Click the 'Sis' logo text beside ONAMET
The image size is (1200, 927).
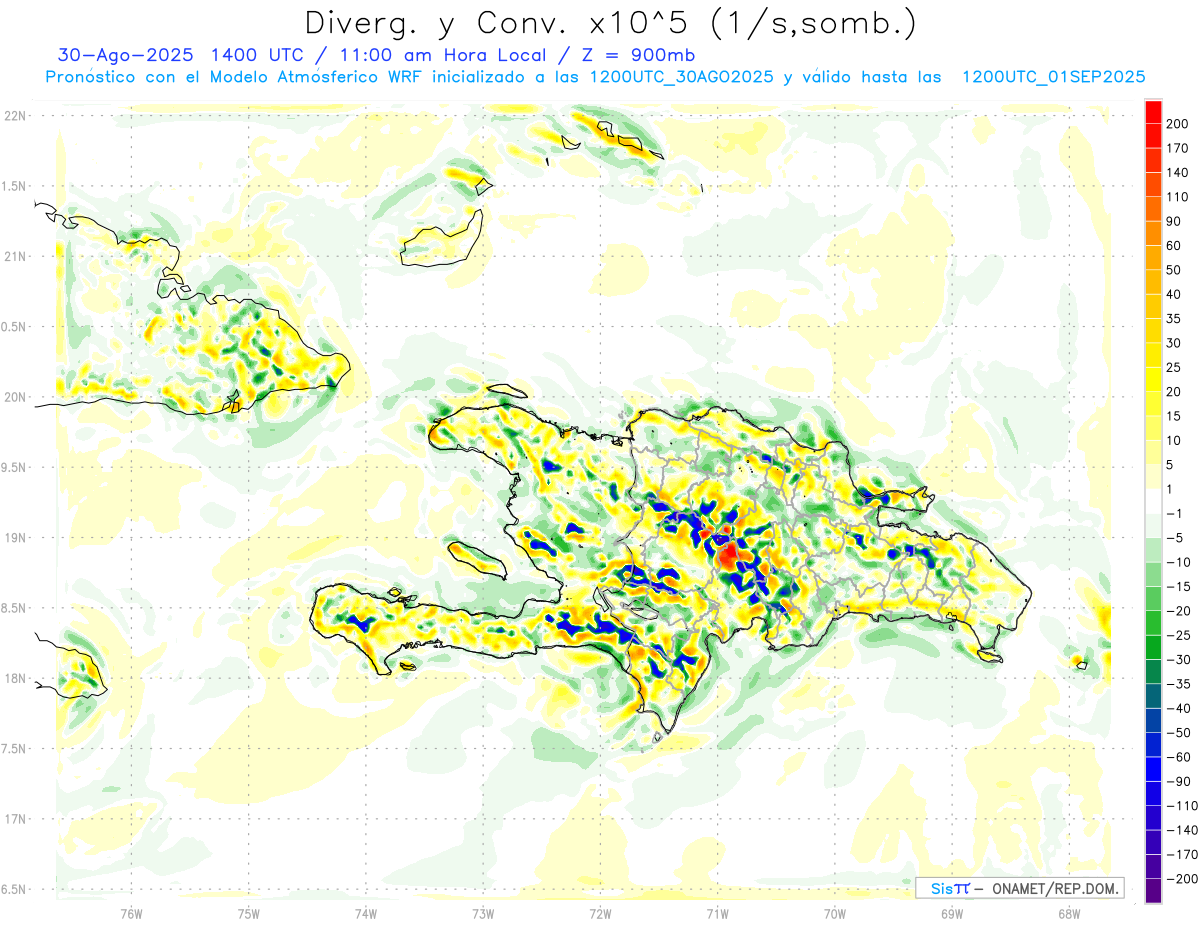[941, 889]
